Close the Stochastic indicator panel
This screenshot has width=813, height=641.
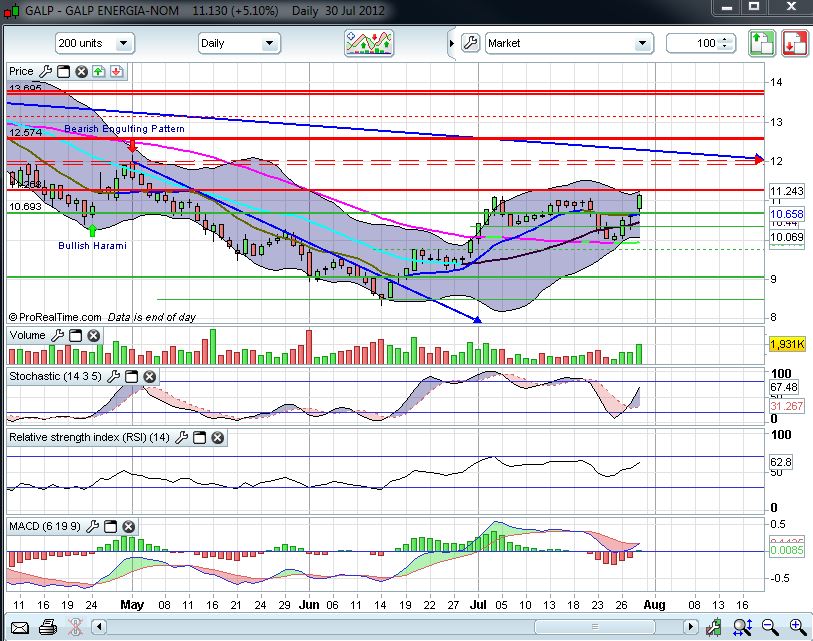click(150, 377)
